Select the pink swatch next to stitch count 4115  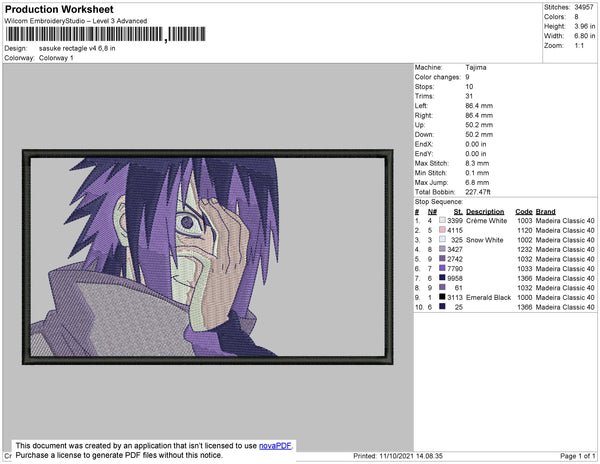tap(442, 230)
